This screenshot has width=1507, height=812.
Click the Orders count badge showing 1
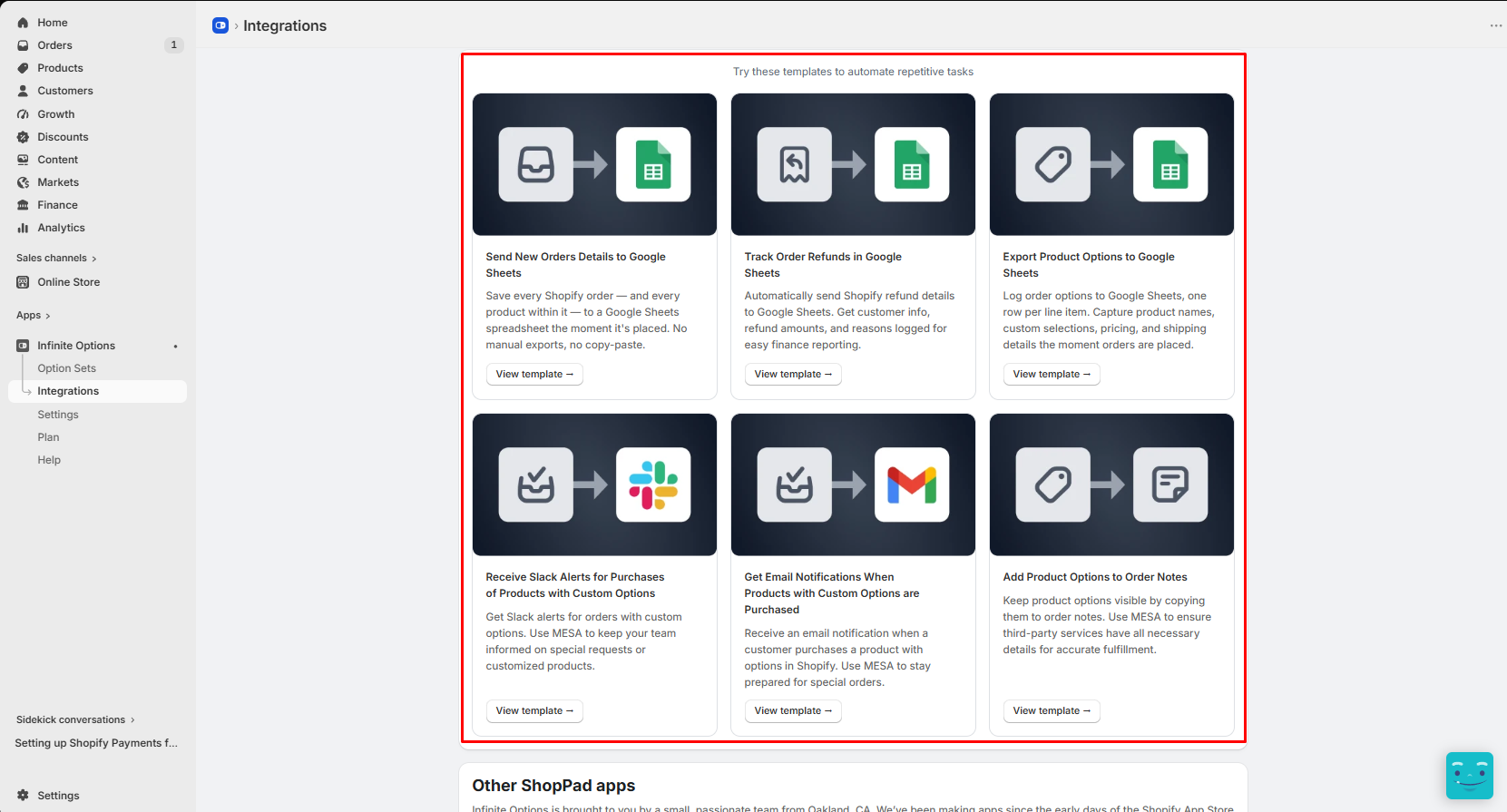point(174,45)
